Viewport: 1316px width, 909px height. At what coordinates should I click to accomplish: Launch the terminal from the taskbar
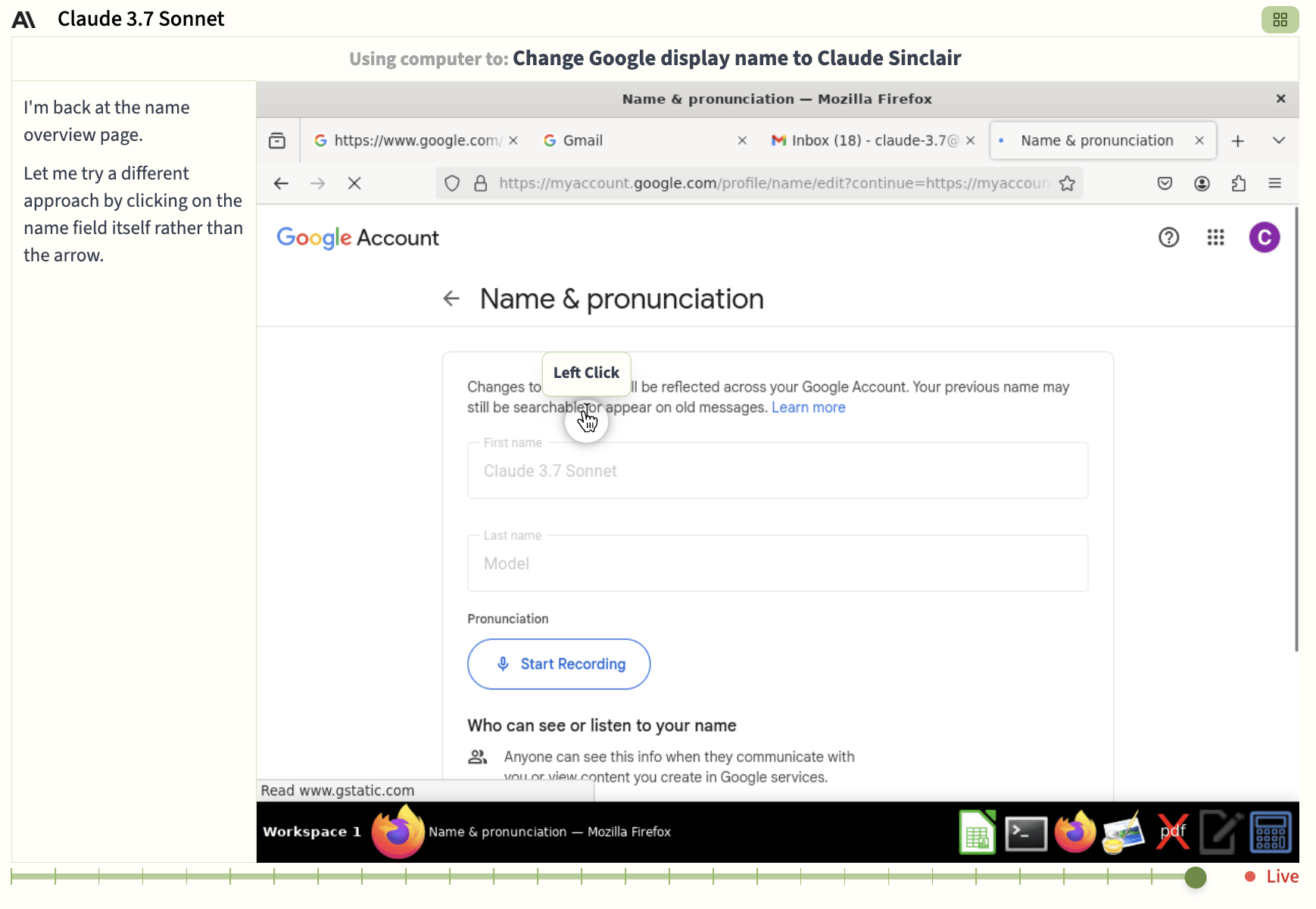(1025, 832)
